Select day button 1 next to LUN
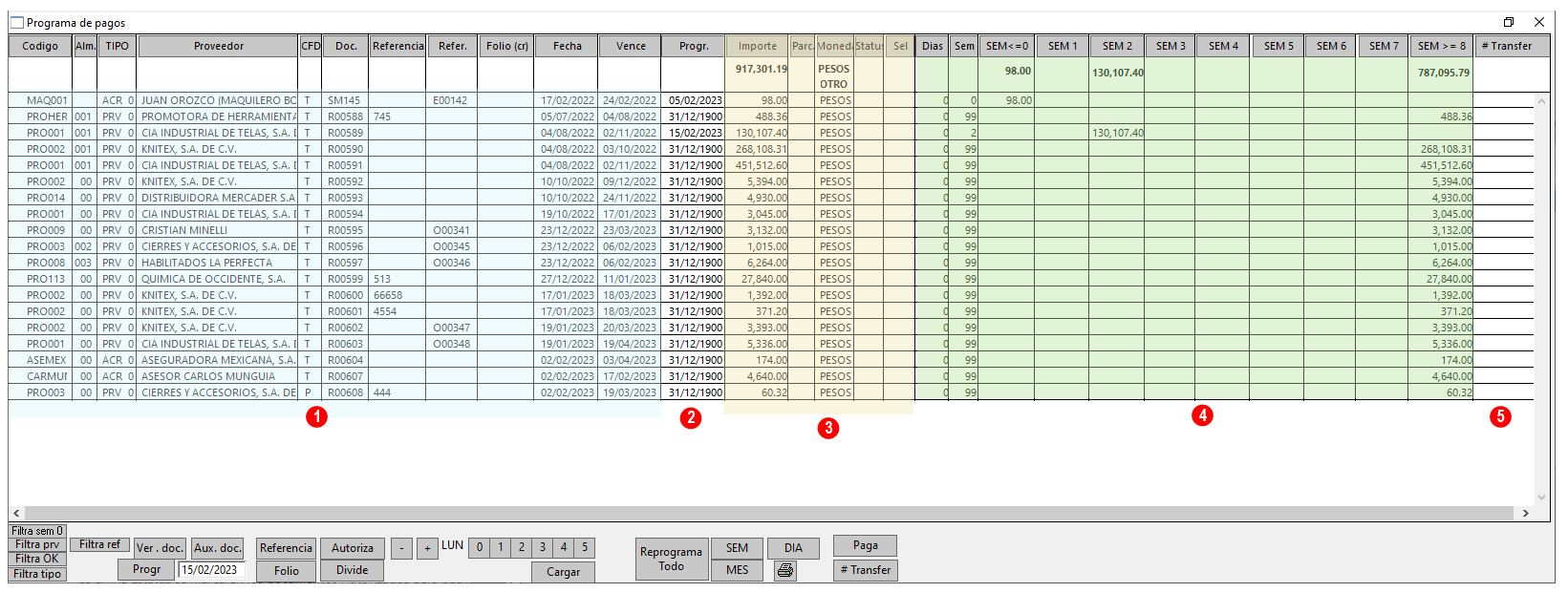 [500, 547]
